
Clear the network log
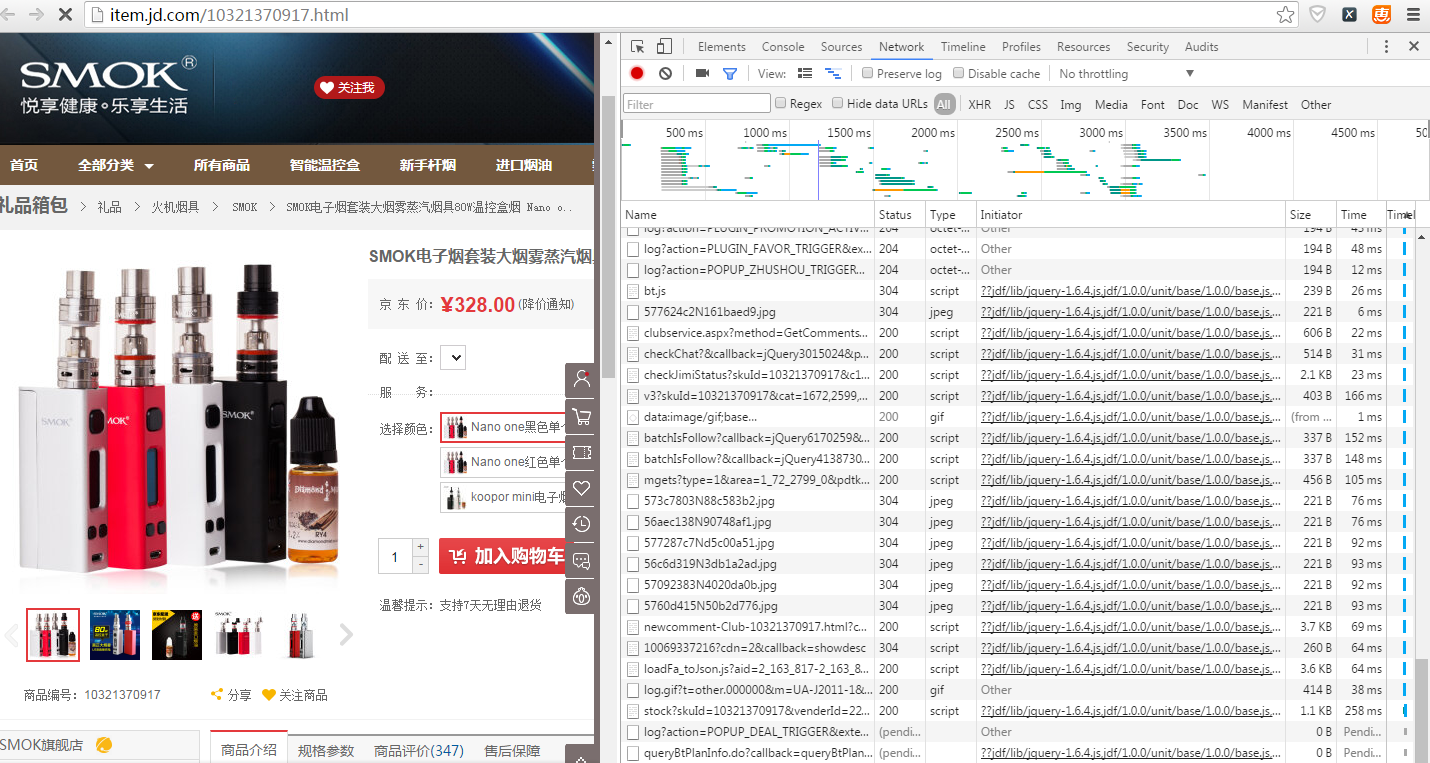tap(665, 73)
